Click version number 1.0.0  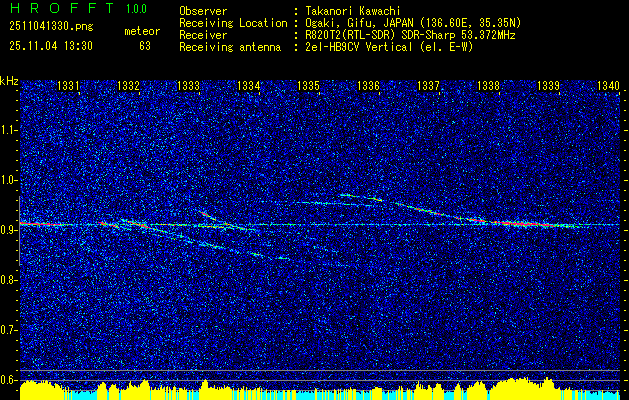tap(136, 9)
